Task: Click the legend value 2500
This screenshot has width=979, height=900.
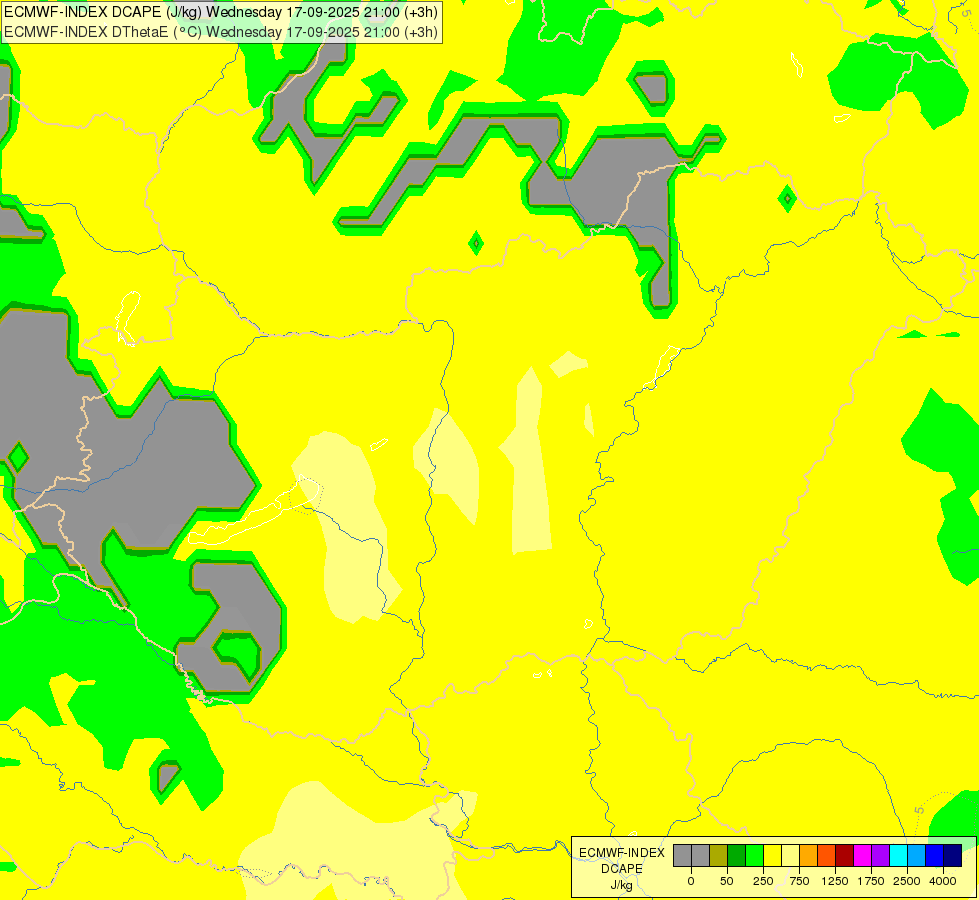Action: [x=907, y=881]
